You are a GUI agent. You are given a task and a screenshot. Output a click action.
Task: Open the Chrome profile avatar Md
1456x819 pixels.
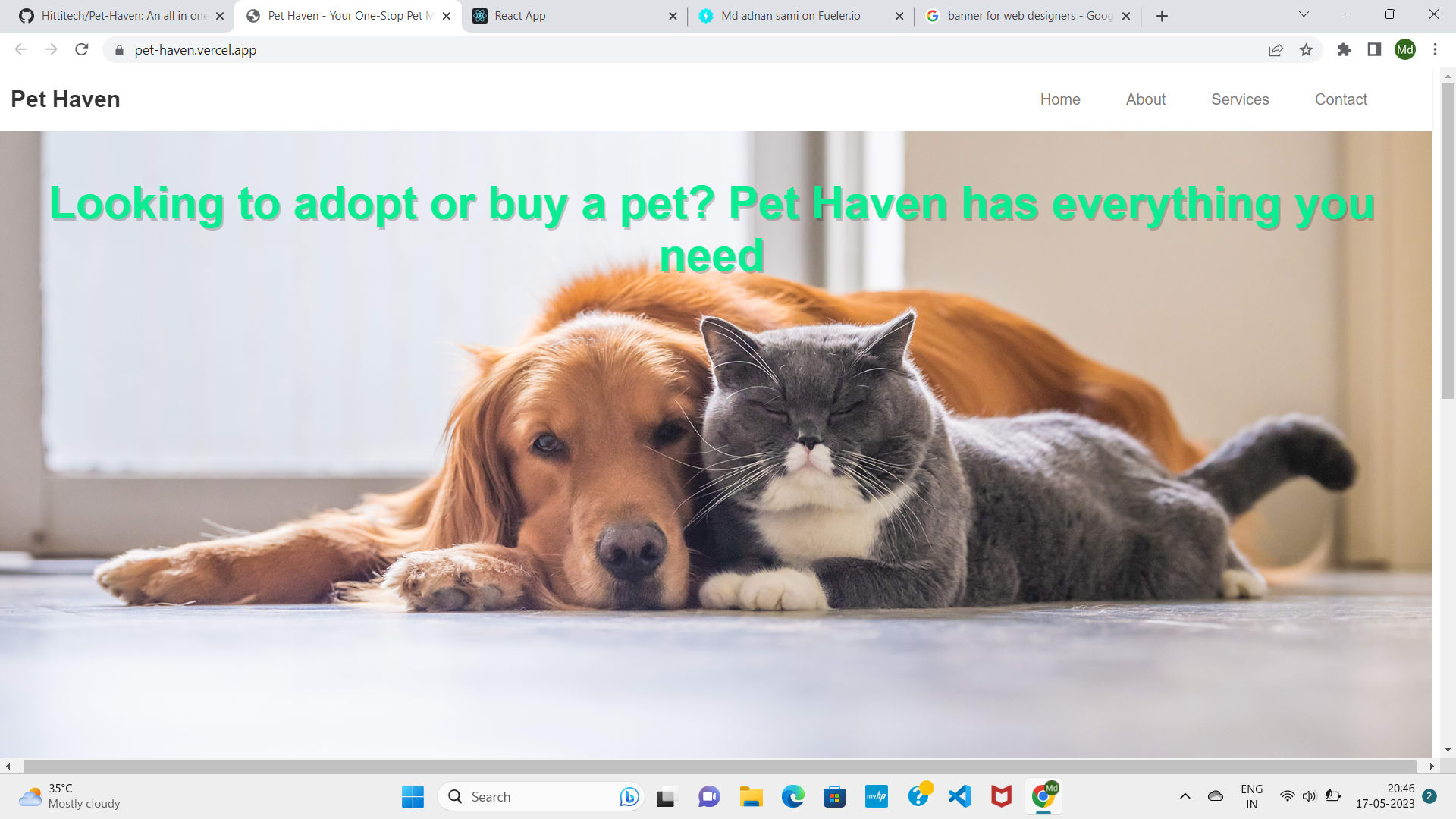(1404, 50)
